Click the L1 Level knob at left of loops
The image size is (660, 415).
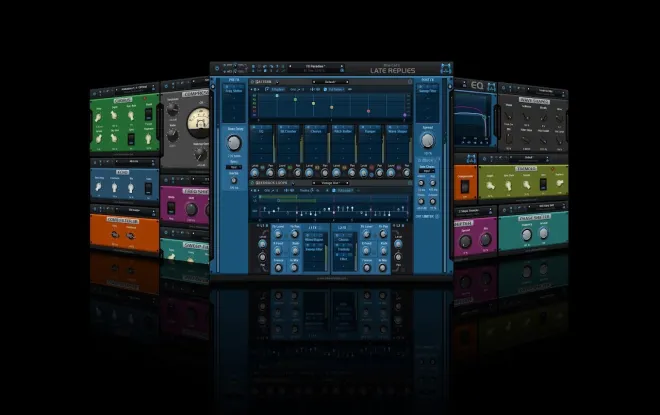pyautogui.click(x=262, y=244)
